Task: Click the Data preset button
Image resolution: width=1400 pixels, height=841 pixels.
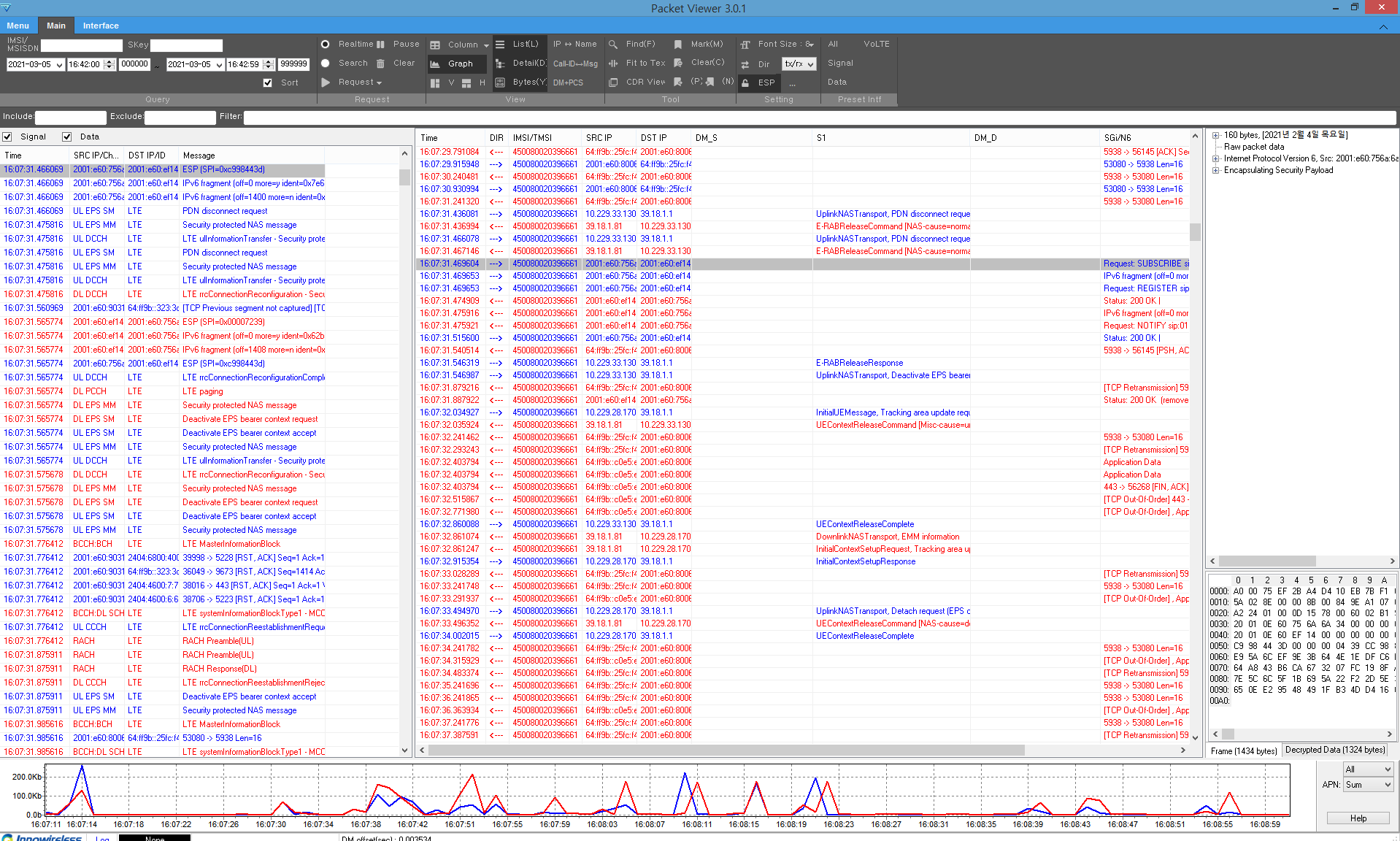Action: (837, 82)
